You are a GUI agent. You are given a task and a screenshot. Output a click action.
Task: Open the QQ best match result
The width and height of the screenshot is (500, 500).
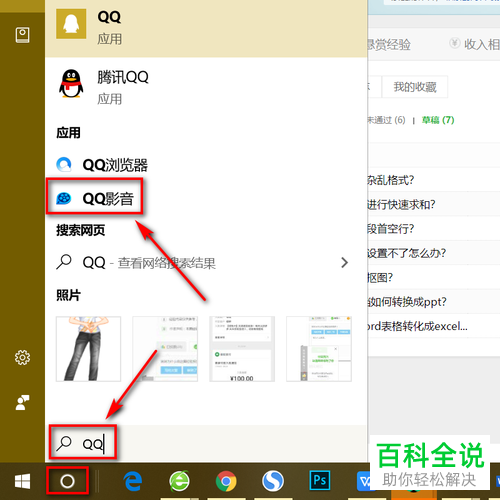[x=206, y=29]
